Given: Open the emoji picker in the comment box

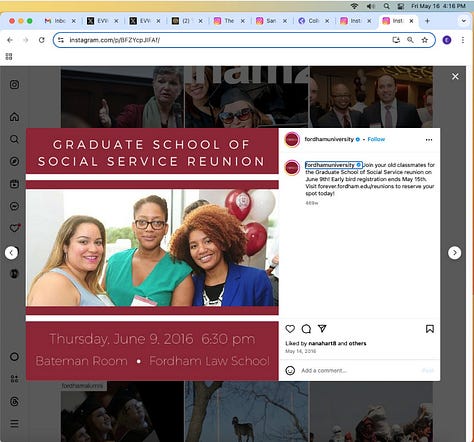Looking at the screenshot, I should pyautogui.click(x=290, y=370).
